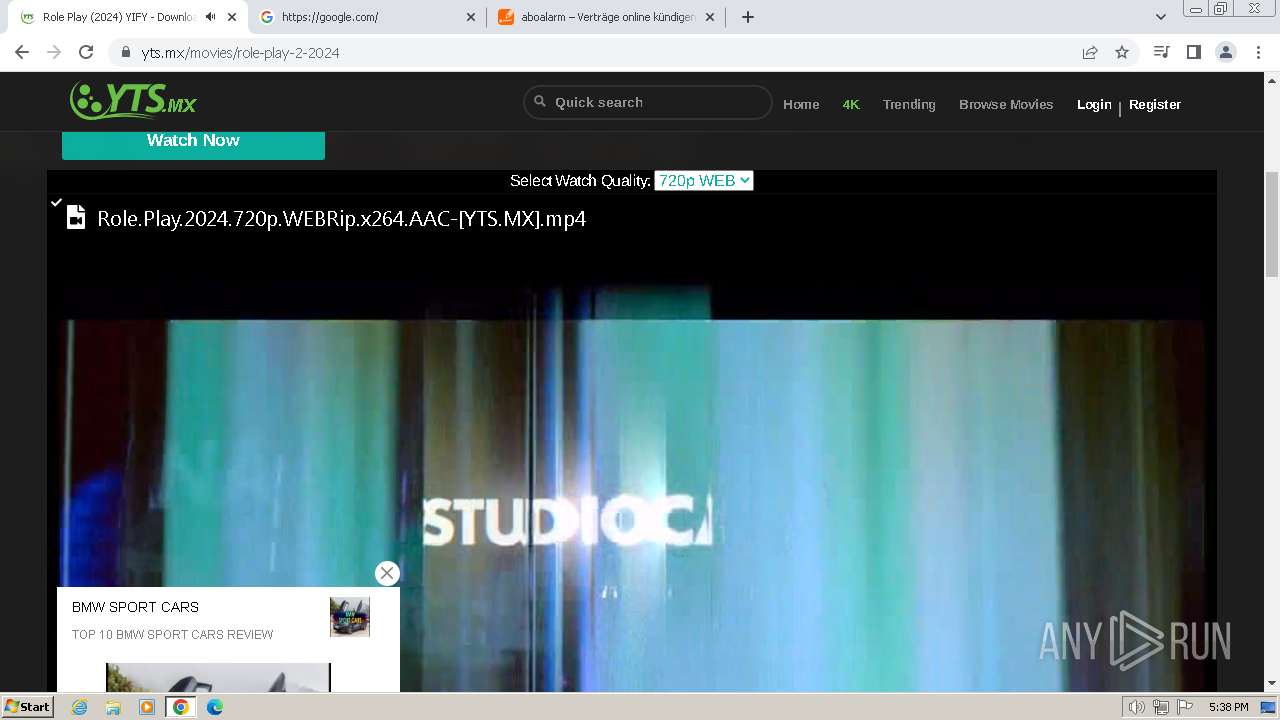Open the site info lock icon
This screenshot has width=1280, height=720.
tap(126, 52)
